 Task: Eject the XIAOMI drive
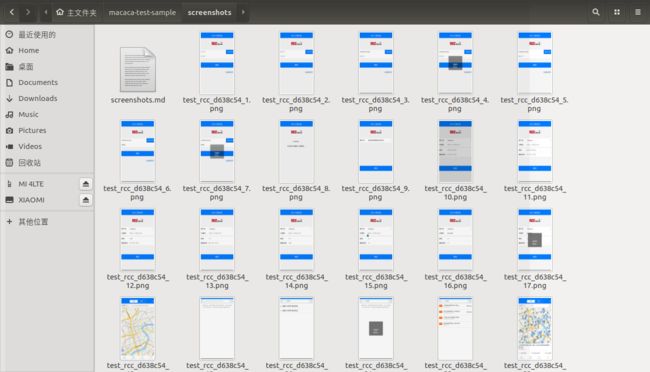[85, 200]
